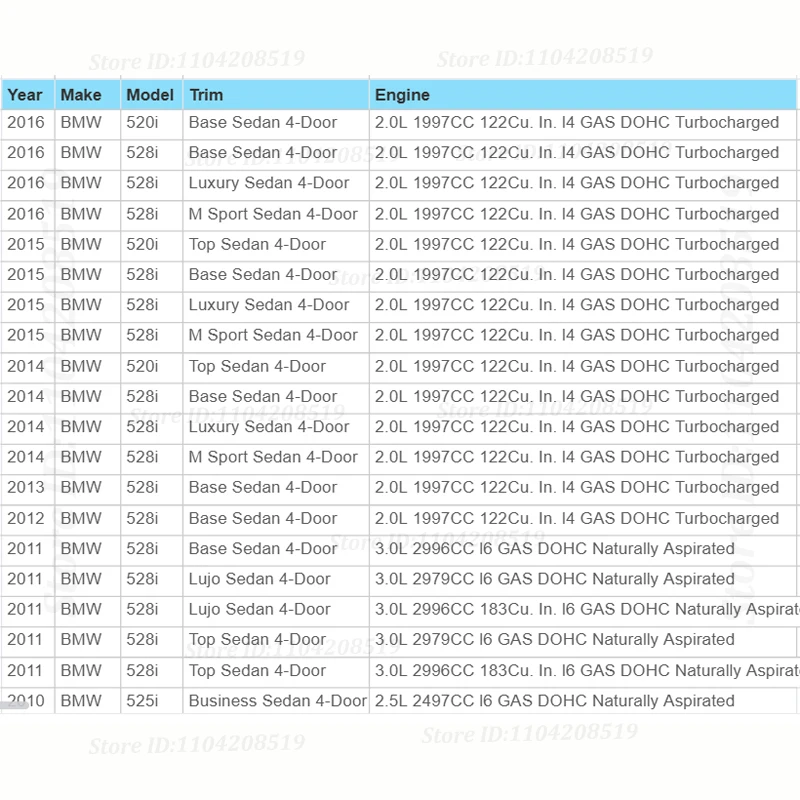Image resolution: width=800 pixels, height=800 pixels.
Task: Click "BMW" in the 2010 row
Action: pyautogui.click(x=81, y=701)
